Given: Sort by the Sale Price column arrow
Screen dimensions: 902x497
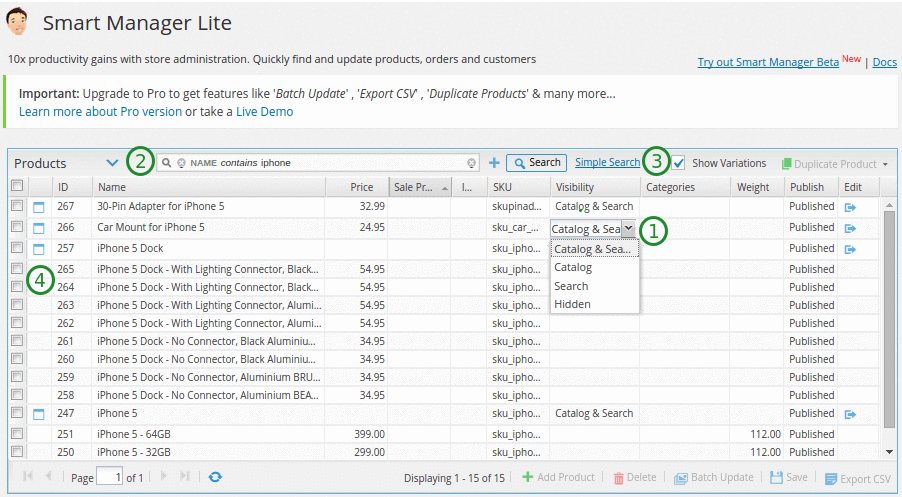Looking at the screenshot, I should [445, 188].
